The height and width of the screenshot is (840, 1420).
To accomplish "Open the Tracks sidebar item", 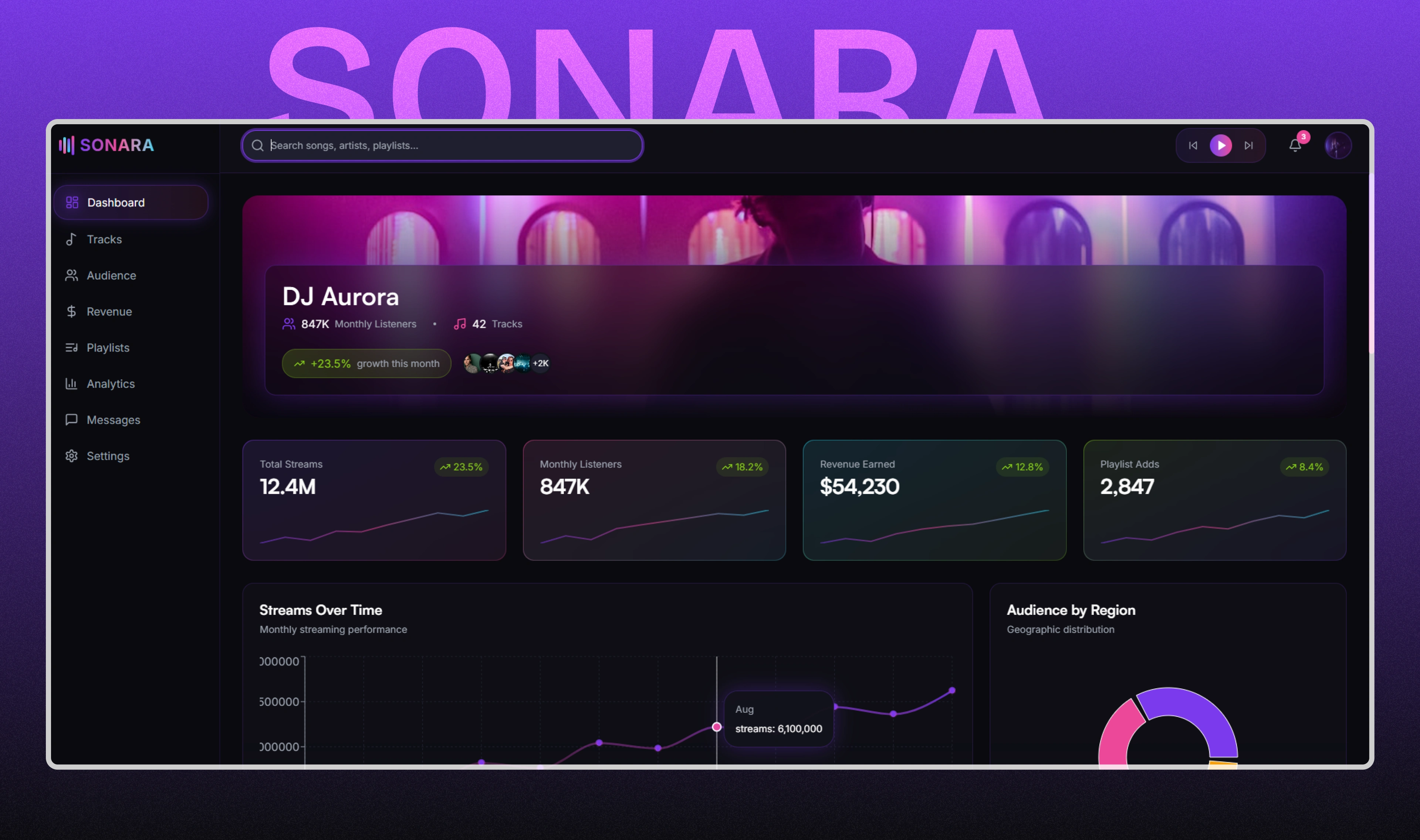I will tap(104, 240).
